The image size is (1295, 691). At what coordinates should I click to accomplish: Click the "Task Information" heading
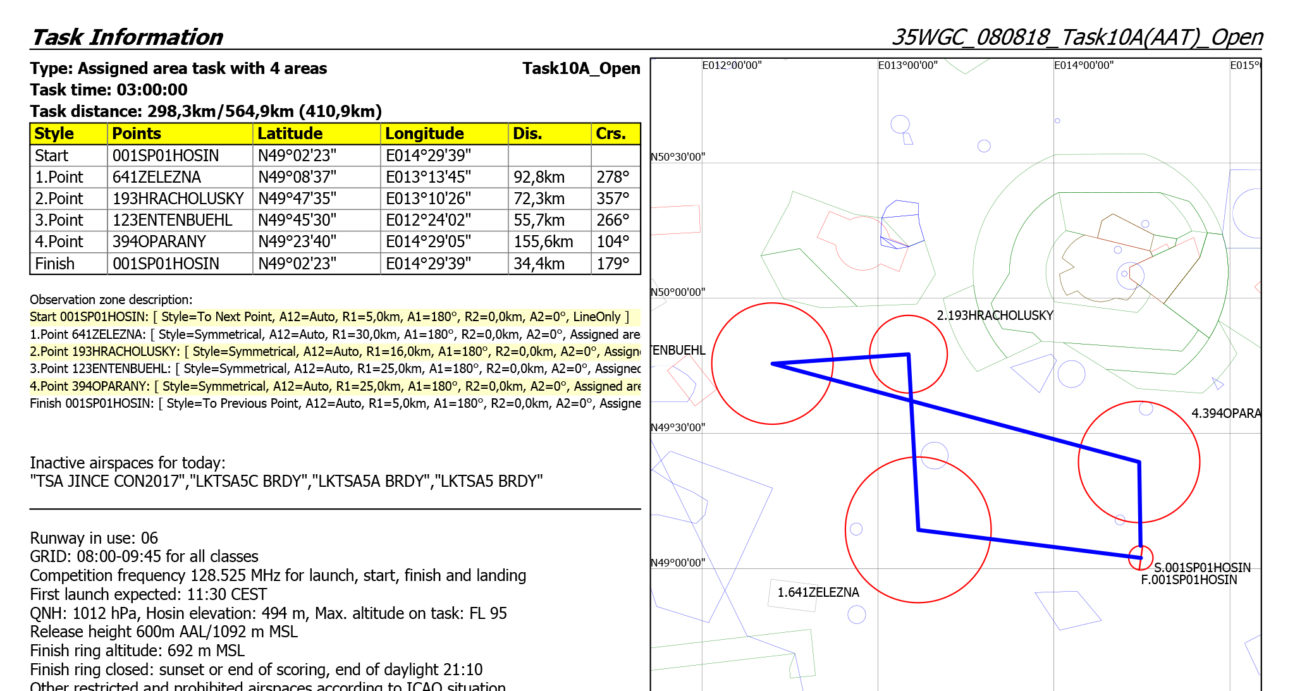click(x=126, y=37)
